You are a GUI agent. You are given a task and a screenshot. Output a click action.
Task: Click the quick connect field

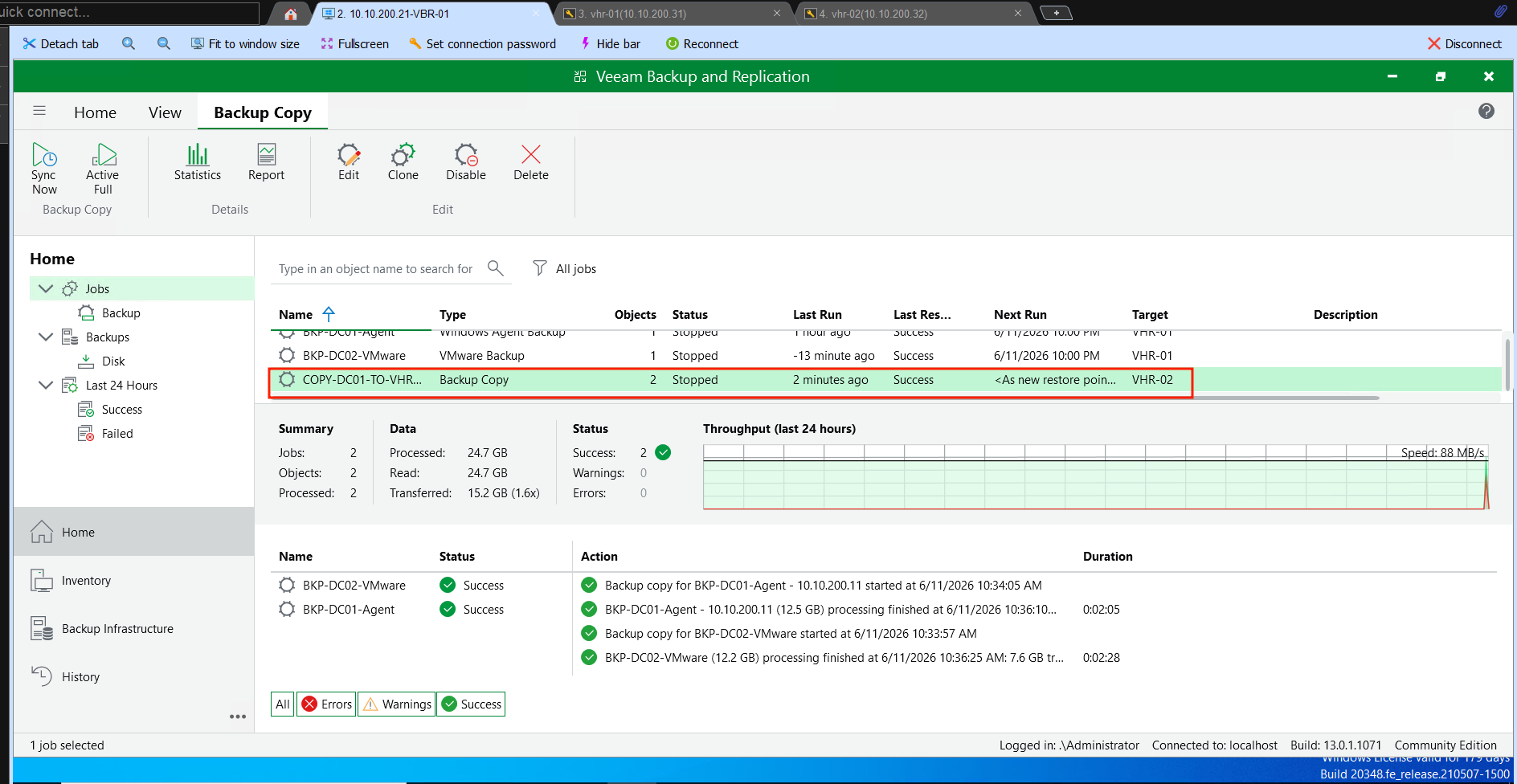129,12
